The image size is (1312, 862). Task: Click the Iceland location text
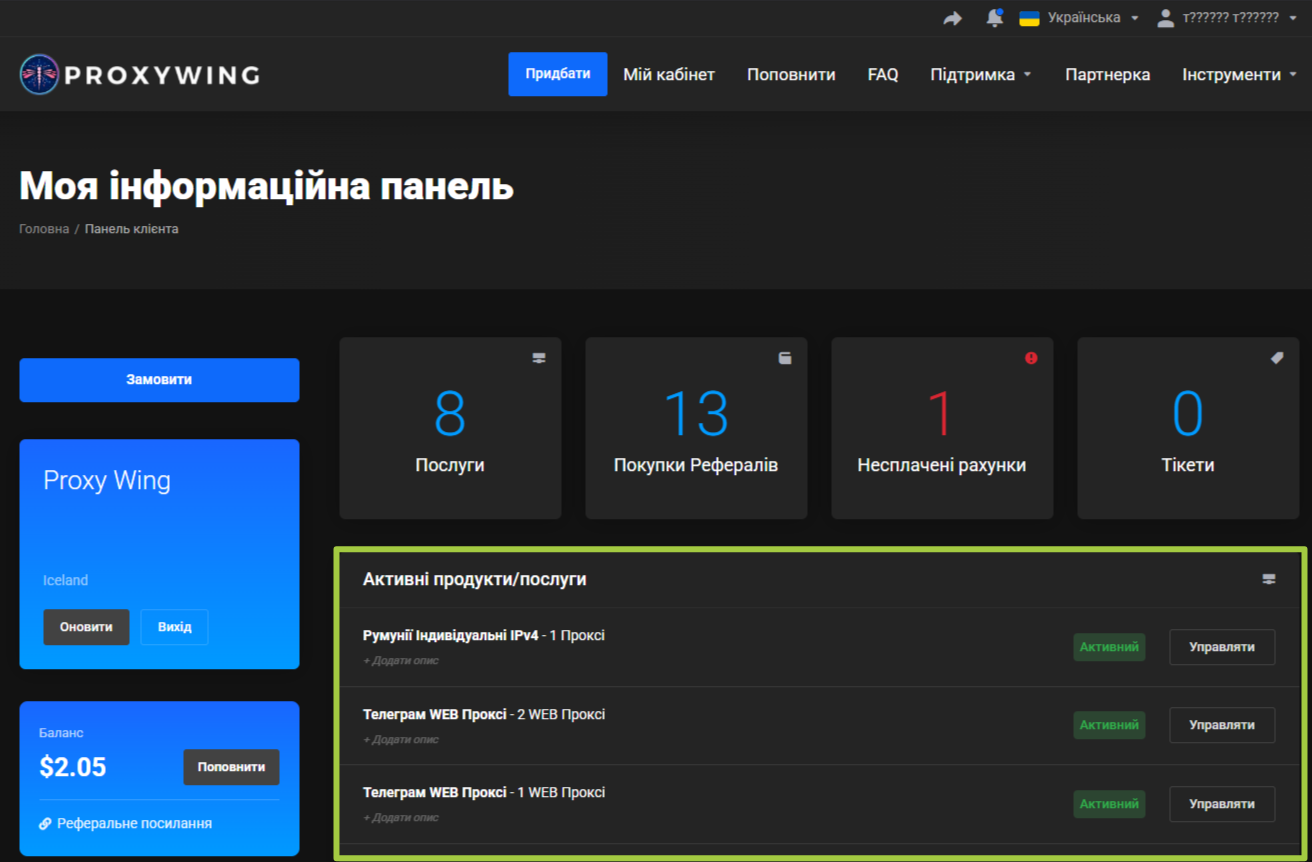click(x=66, y=580)
